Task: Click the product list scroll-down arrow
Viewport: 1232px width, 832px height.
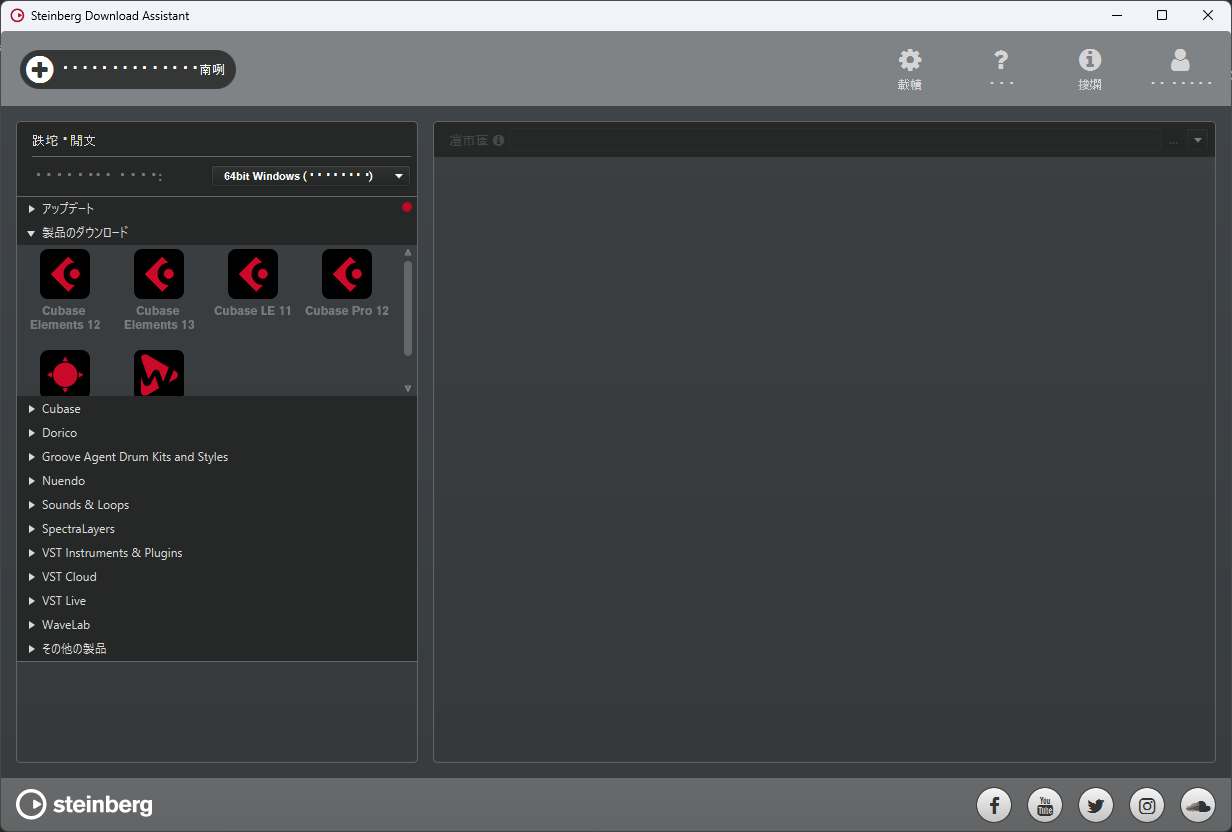Action: 408,388
